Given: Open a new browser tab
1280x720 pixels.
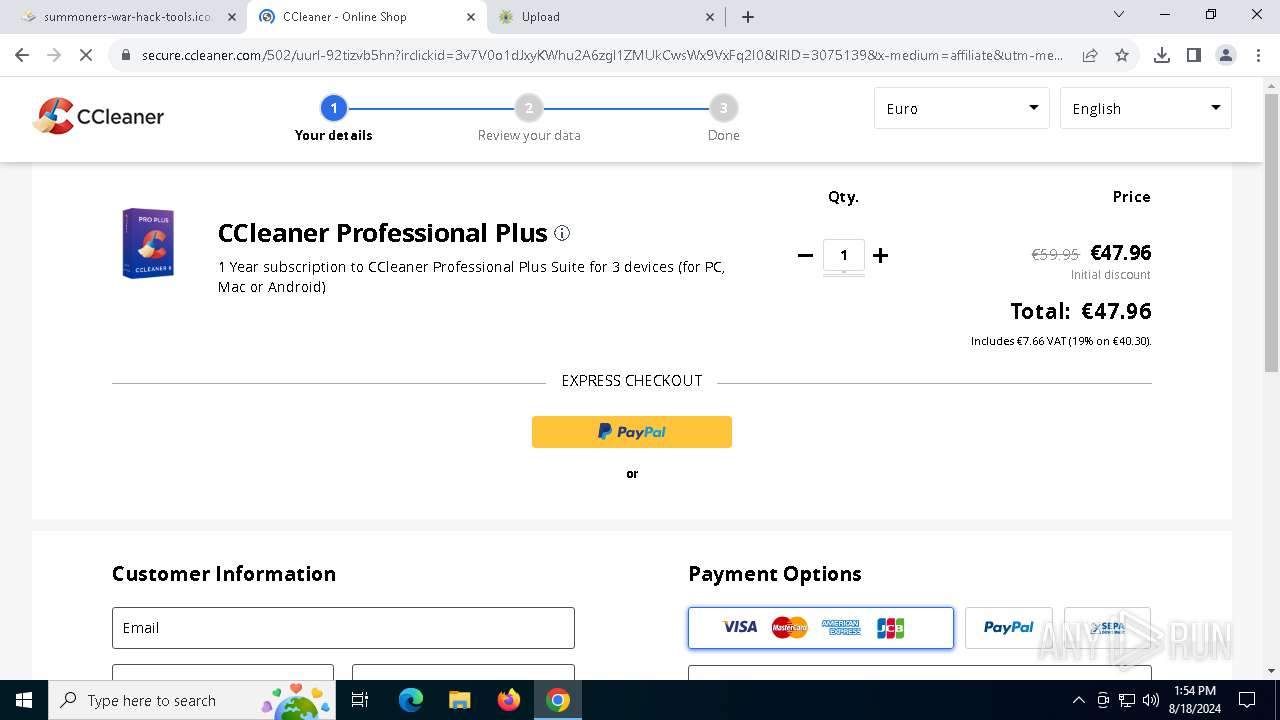Looking at the screenshot, I should point(748,17).
